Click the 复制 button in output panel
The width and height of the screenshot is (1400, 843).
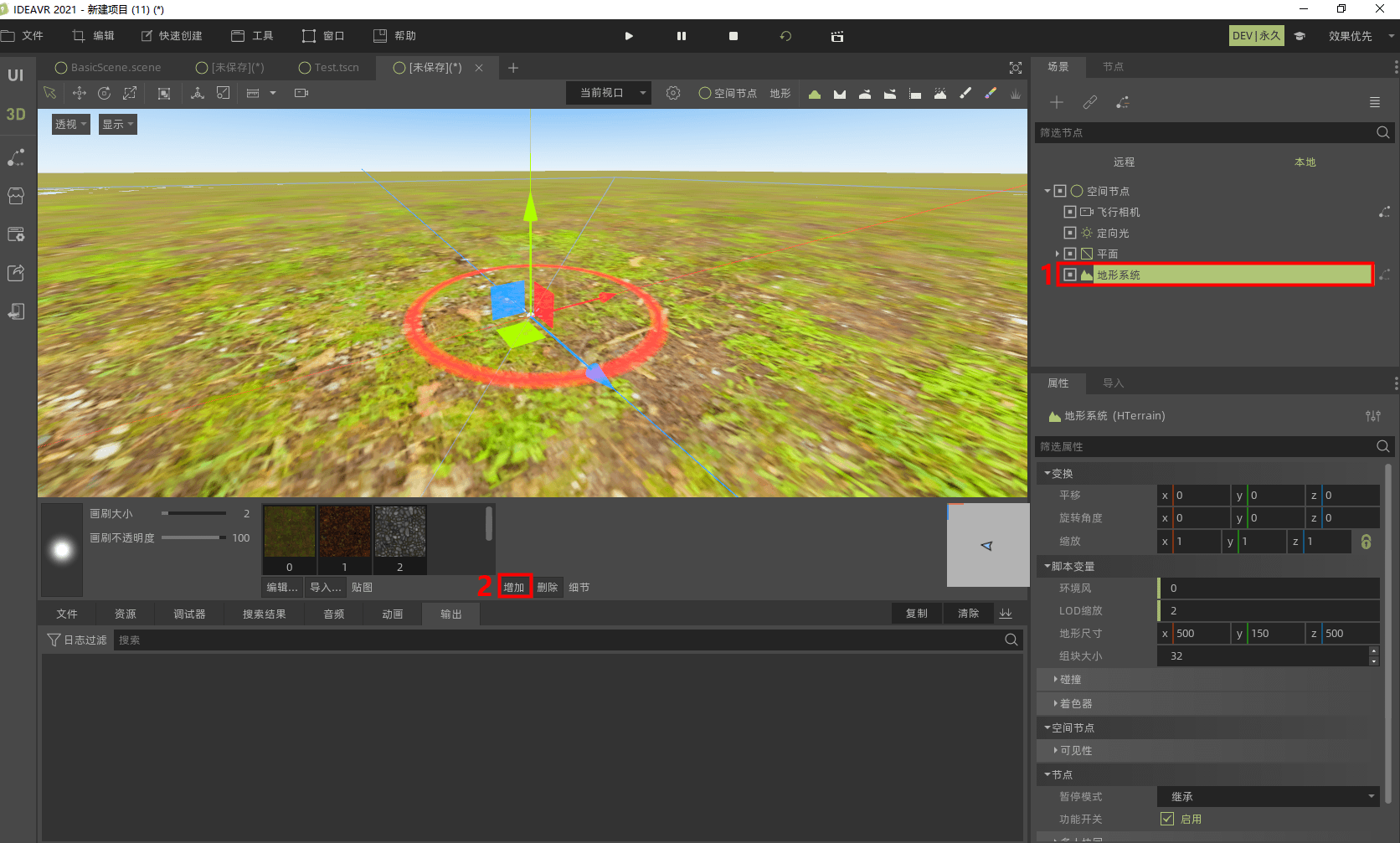(x=917, y=614)
